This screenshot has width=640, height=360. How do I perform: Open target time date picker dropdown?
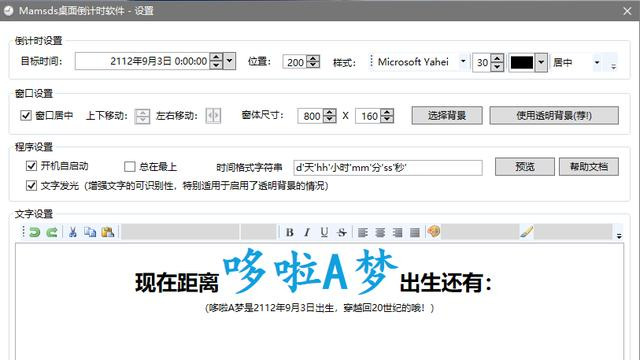(x=229, y=61)
